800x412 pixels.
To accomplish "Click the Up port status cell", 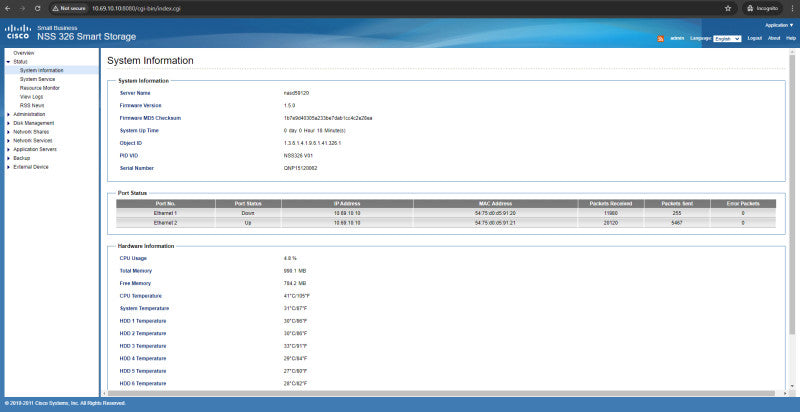I will (x=248, y=223).
